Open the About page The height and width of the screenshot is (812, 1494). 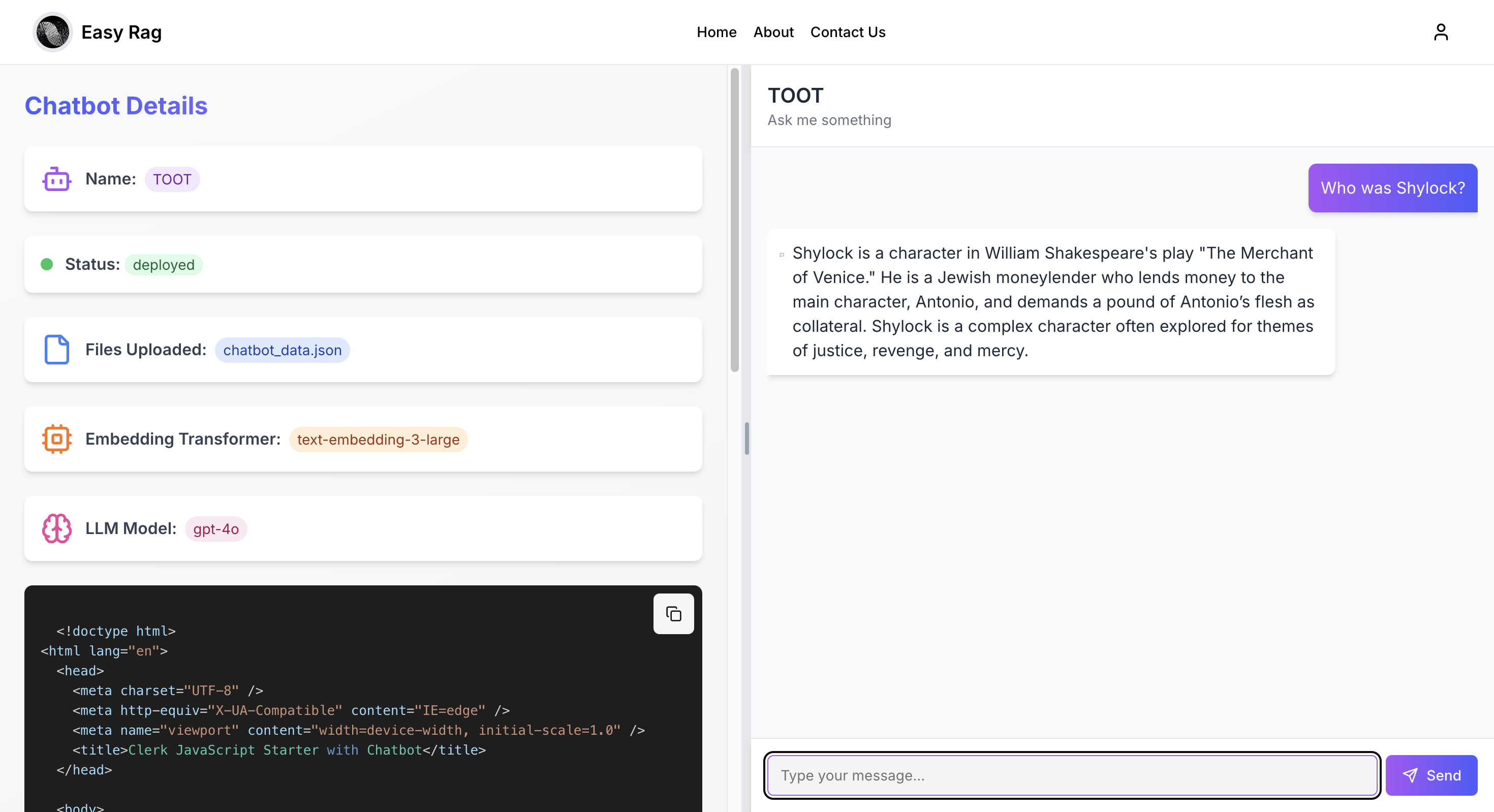773,32
